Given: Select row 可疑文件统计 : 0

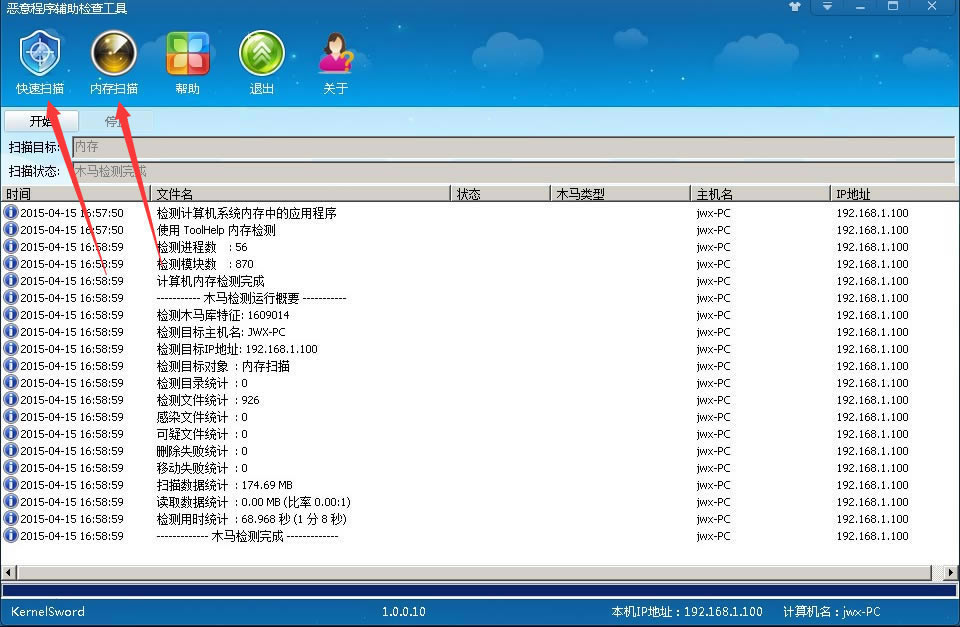Looking at the screenshot, I should click(480, 434).
